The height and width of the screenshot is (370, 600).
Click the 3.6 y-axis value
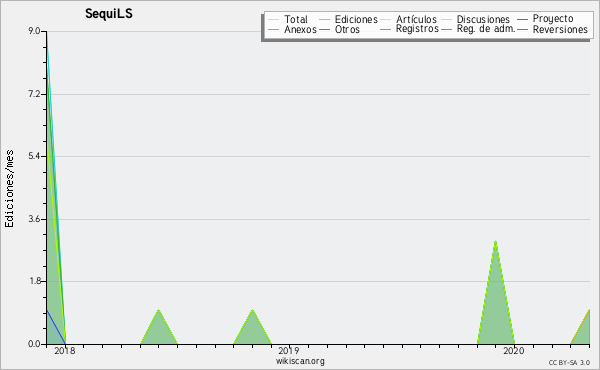coord(34,219)
